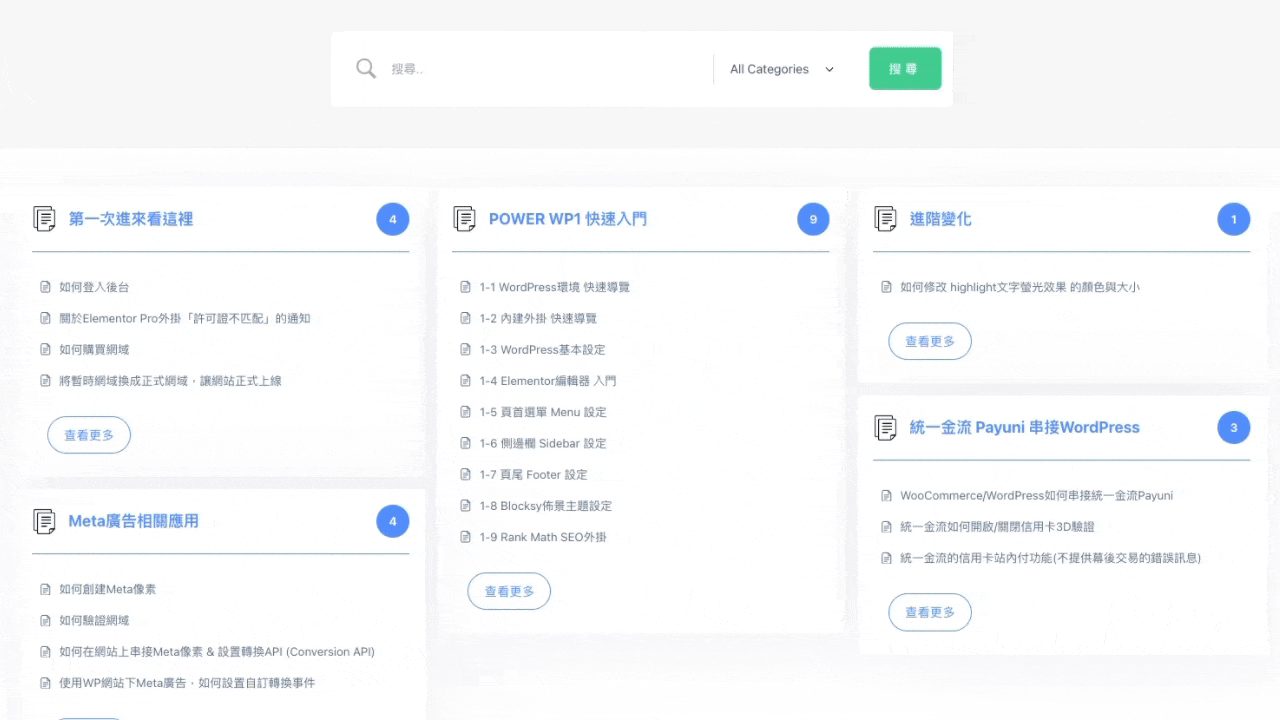1280x720 pixels.
Task: Click the article icon next to 統一金流如何開啟/關閉信用卡3D驗證
Action: (886, 526)
